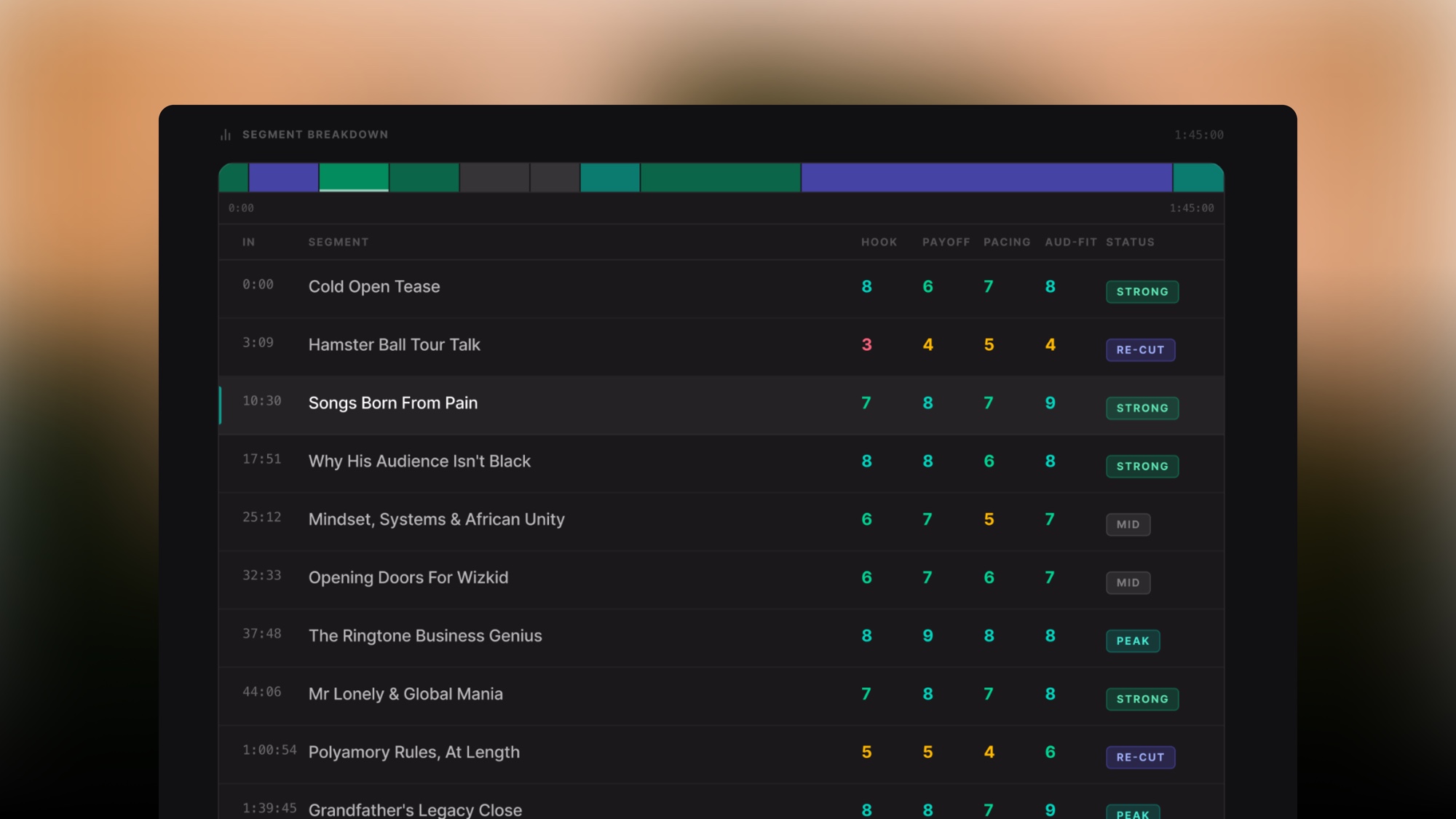Image resolution: width=1456 pixels, height=819 pixels.
Task: Open Polyamory Rules, At Length segment
Action: pos(414,752)
